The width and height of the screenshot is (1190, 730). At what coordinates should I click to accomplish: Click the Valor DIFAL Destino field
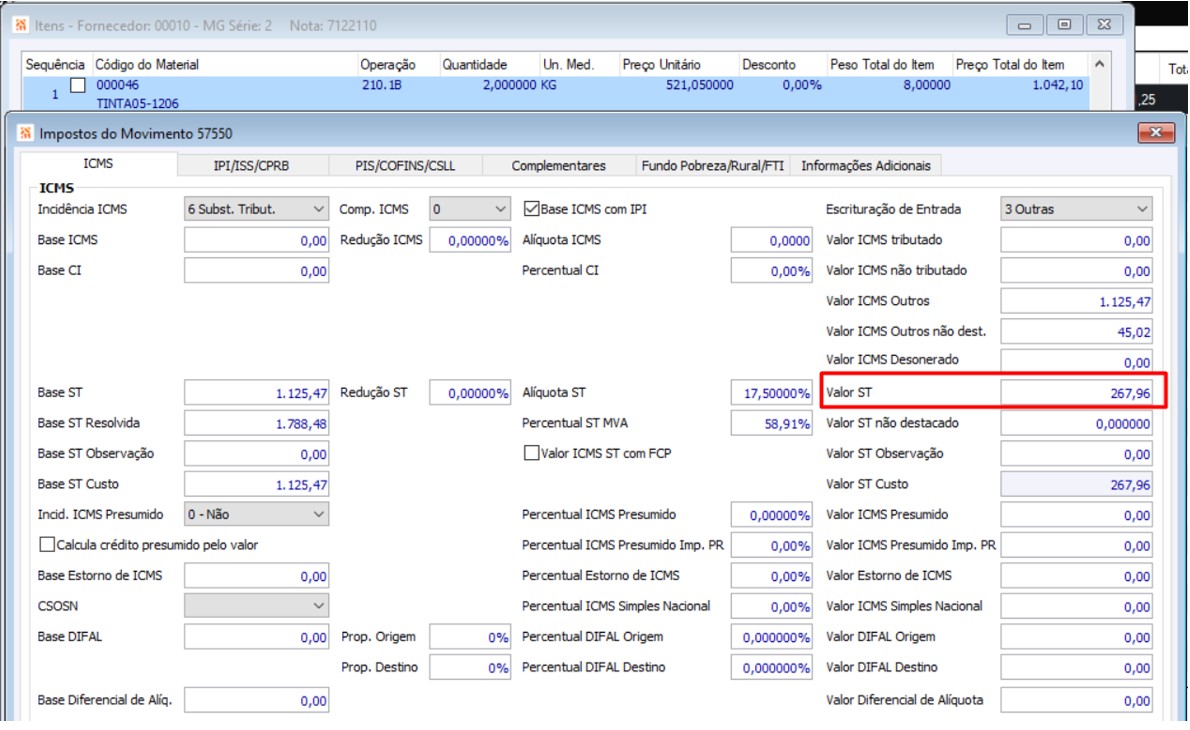click(1076, 668)
